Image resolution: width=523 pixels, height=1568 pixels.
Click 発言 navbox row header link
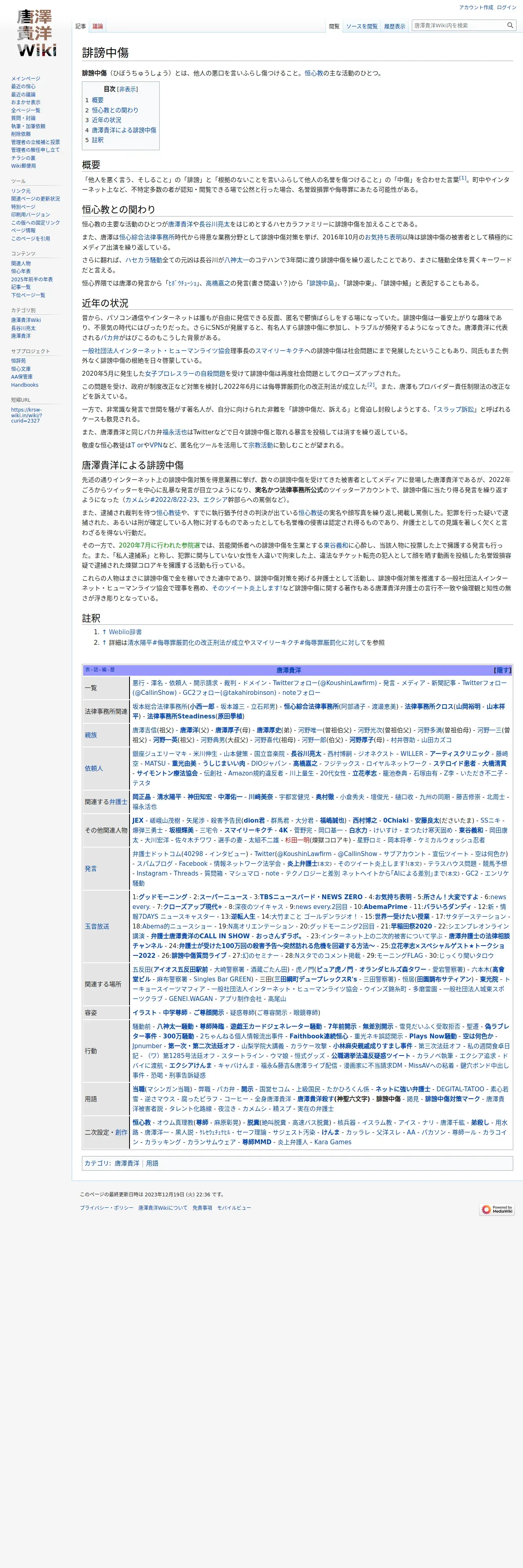(x=91, y=869)
